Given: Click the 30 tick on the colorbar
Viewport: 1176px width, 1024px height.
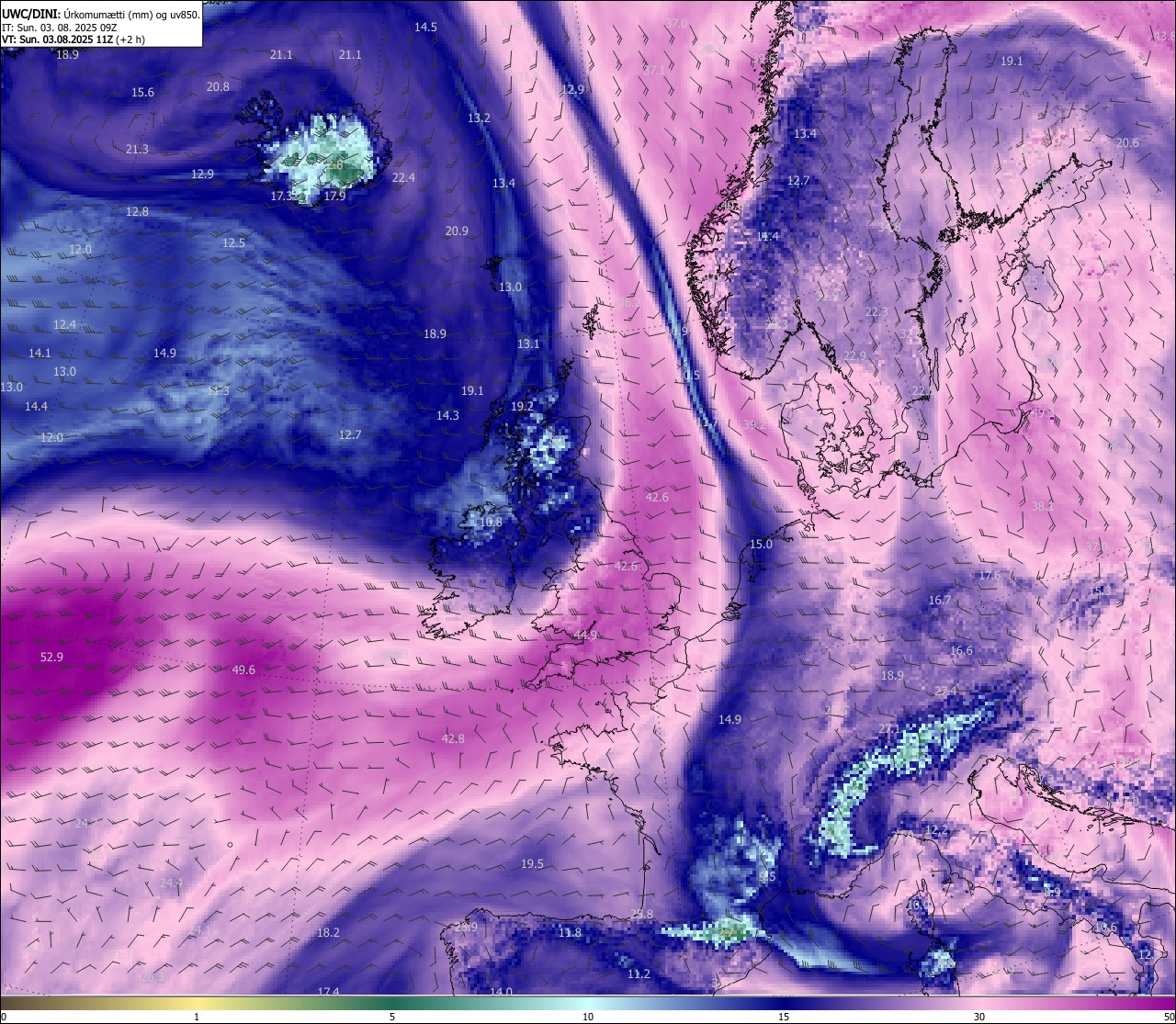Looking at the screenshot, I should pyautogui.click(x=979, y=1017).
